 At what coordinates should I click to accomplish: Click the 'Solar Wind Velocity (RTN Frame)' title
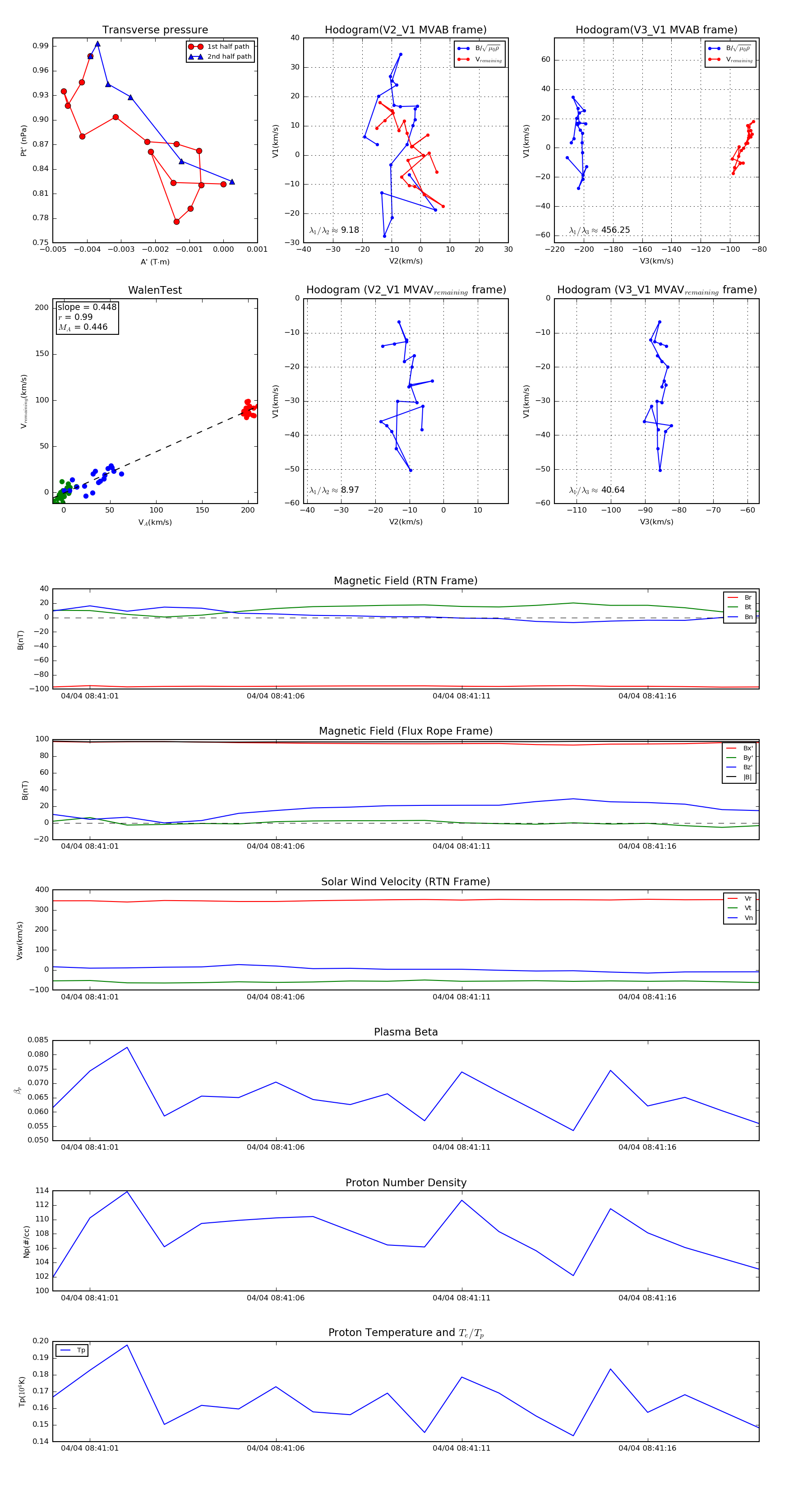[x=406, y=882]
